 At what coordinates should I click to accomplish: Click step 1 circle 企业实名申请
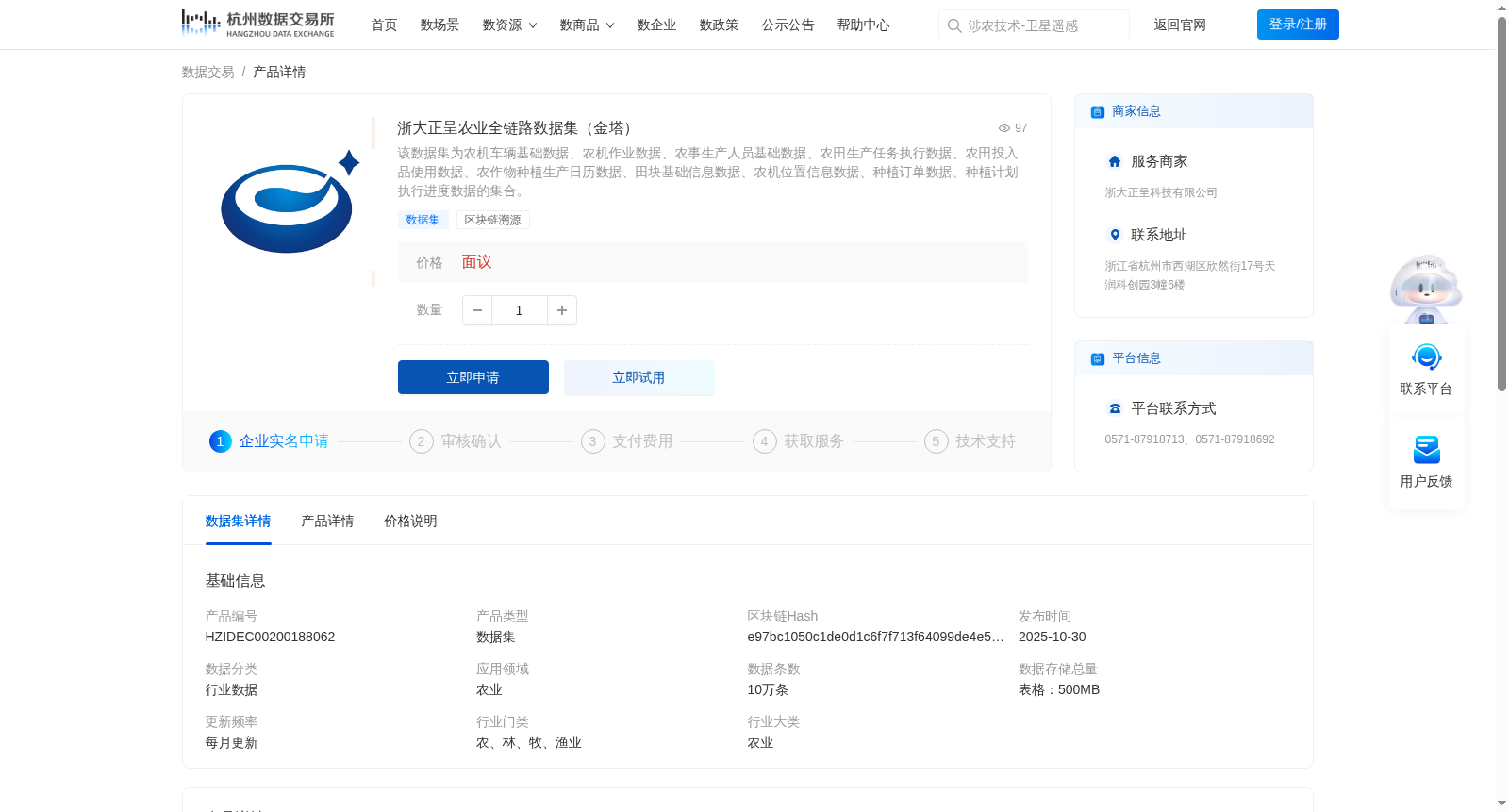tap(221, 441)
